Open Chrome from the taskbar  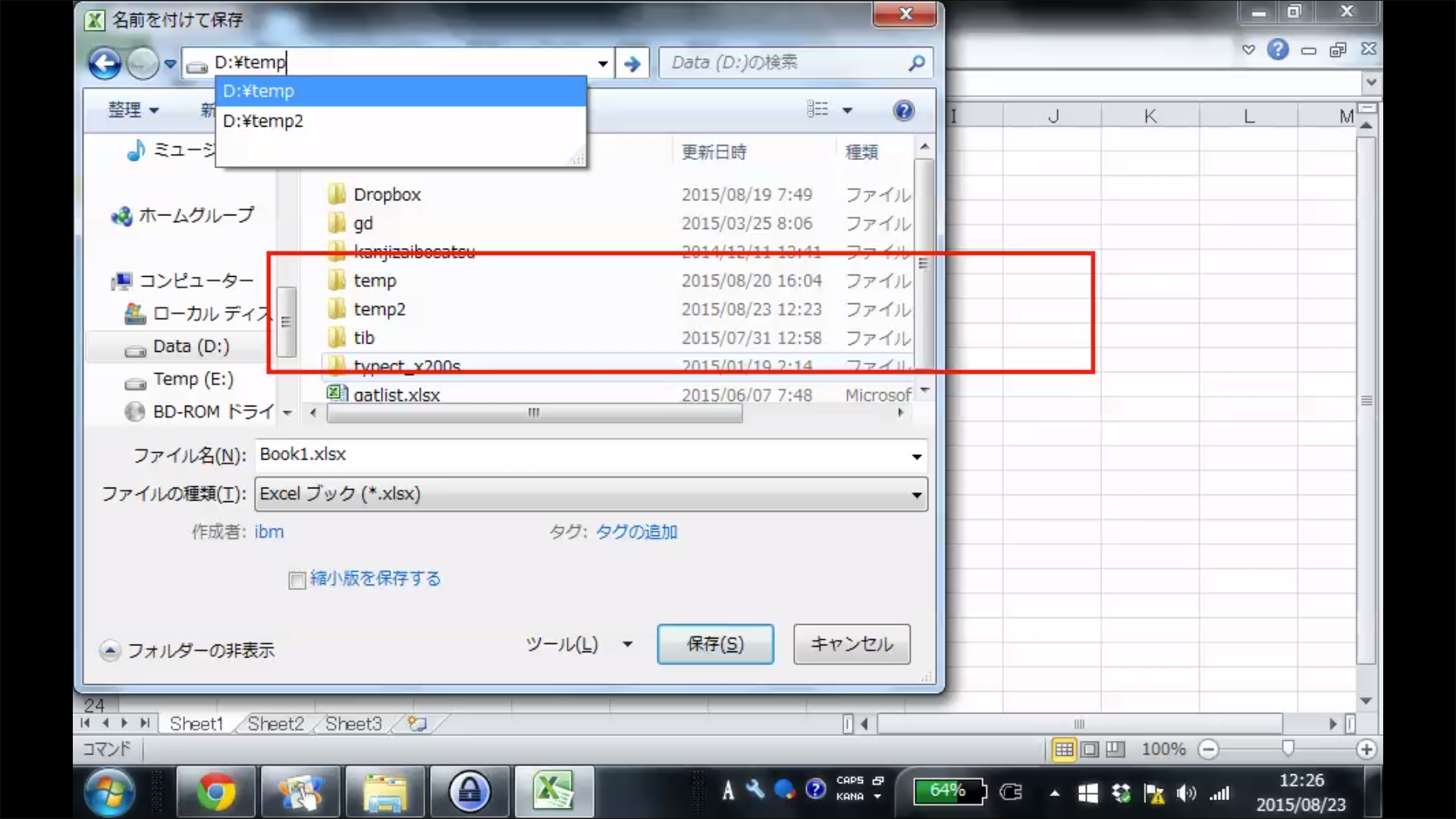coord(216,792)
